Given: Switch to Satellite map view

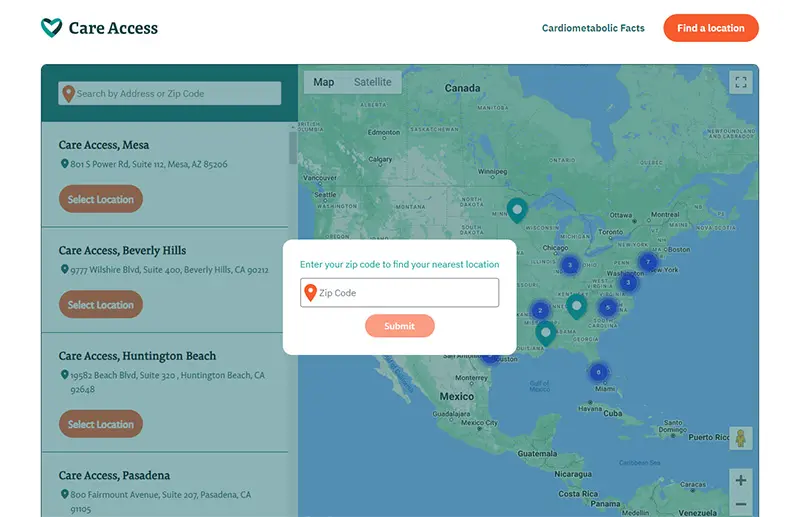Looking at the screenshot, I should [x=373, y=82].
